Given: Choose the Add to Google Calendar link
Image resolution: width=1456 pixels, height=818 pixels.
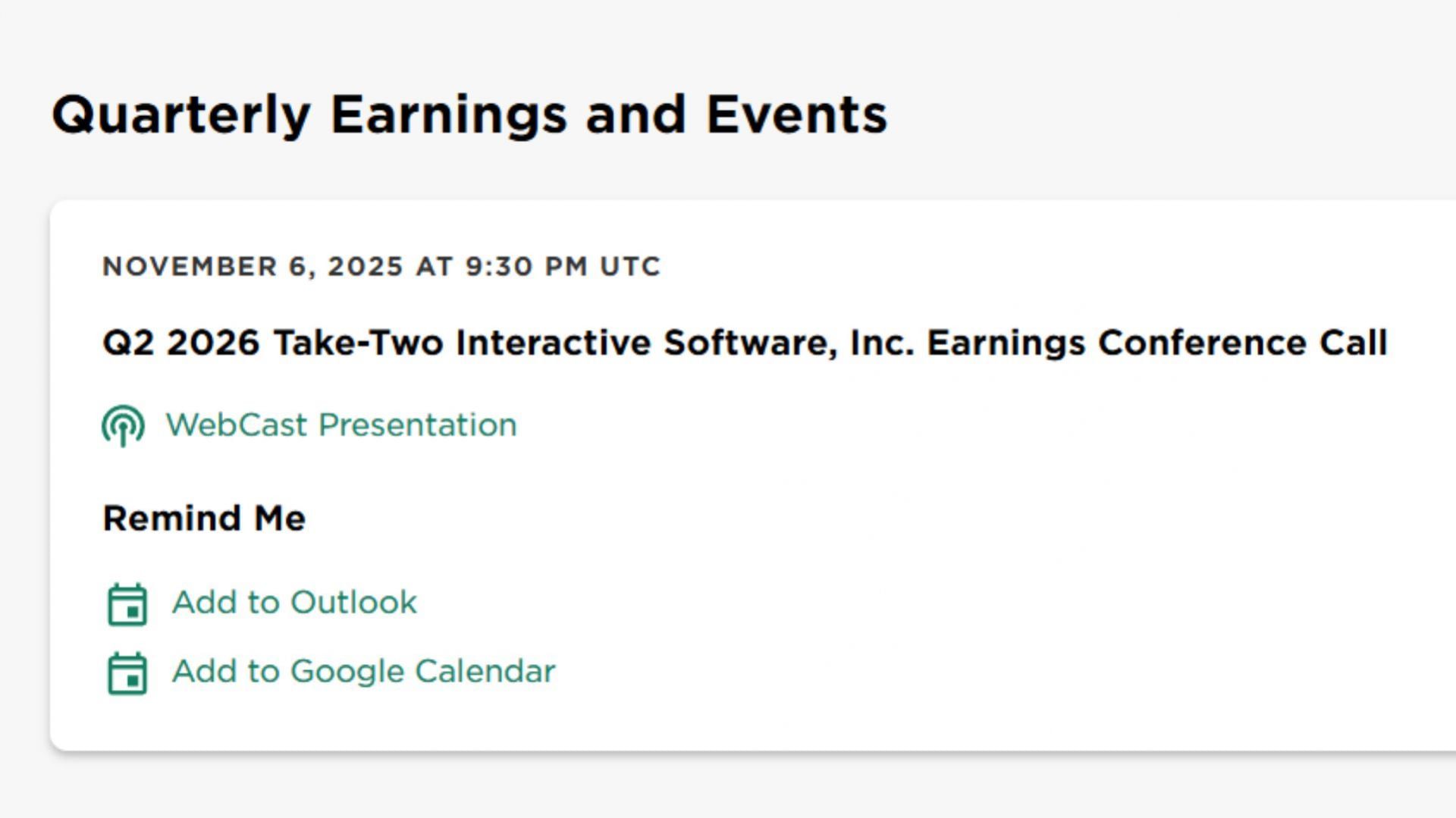Looking at the screenshot, I should [363, 672].
